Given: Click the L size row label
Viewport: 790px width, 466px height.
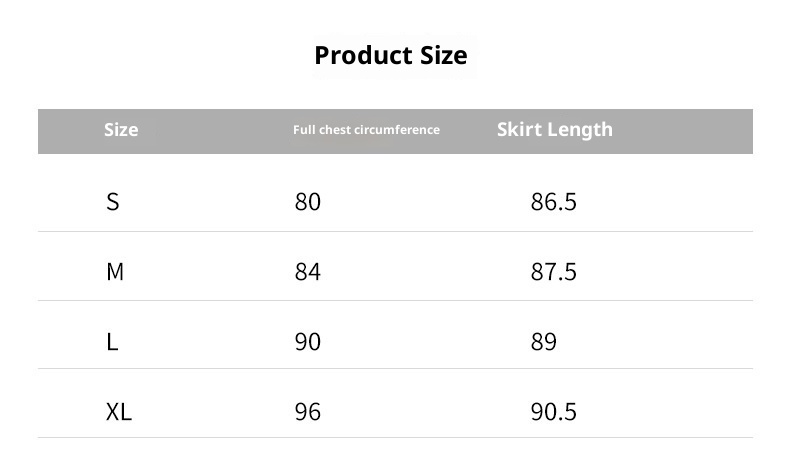Looking at the screenshot, I should click(112, 342).
